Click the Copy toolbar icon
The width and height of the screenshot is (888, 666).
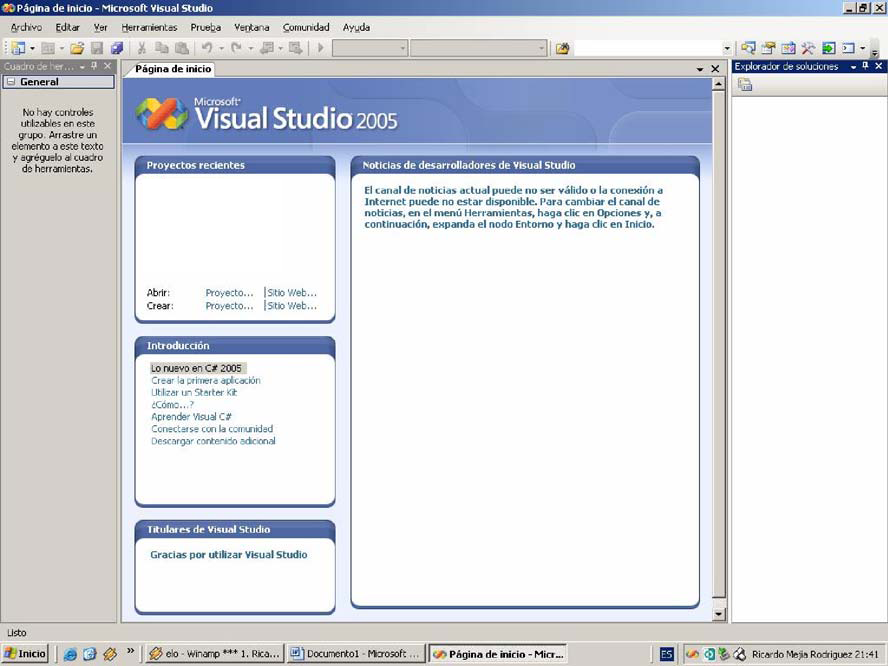pyautogui.click(x=161, y=49)
